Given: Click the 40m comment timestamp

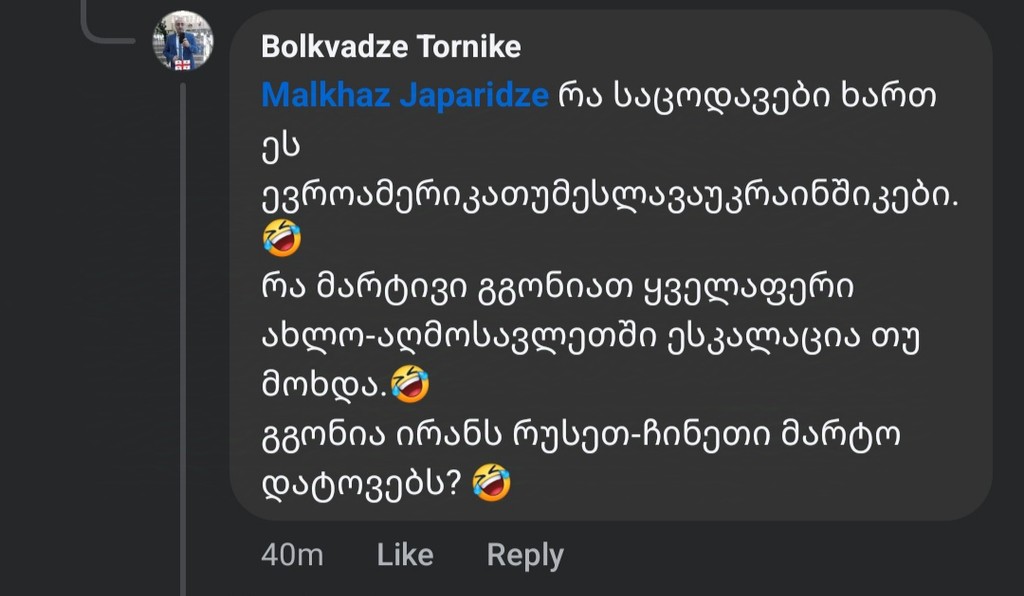Looking at the screenshot, I should 291,555.
